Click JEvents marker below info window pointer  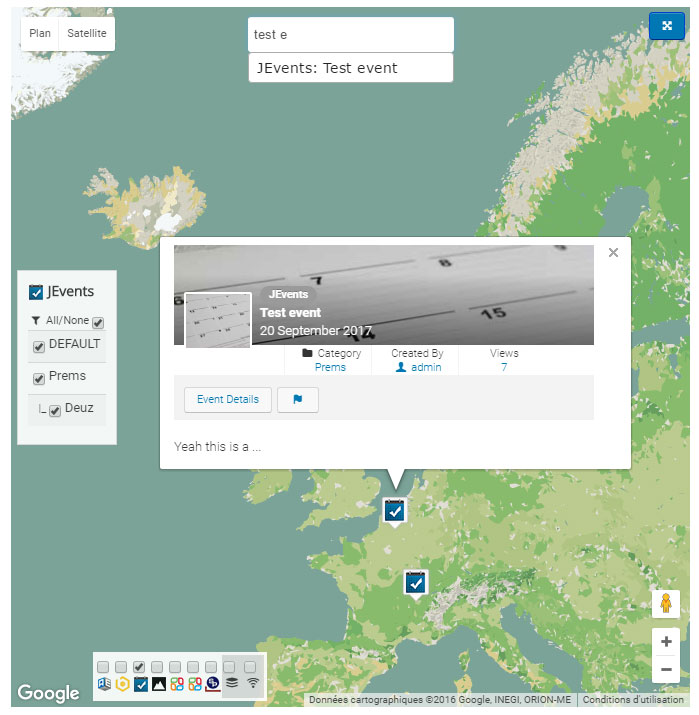pos(394,511)
